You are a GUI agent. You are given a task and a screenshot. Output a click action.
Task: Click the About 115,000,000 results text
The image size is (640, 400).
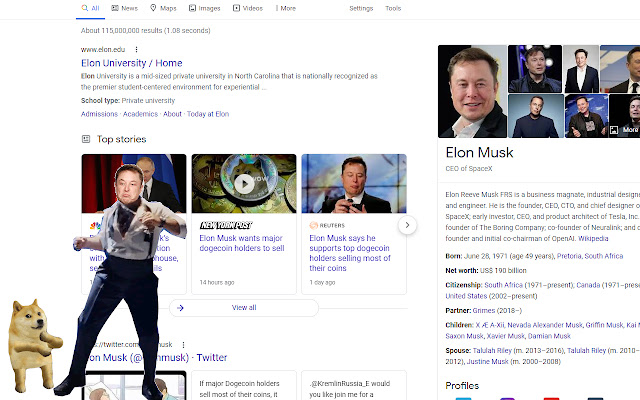[145, 31]
